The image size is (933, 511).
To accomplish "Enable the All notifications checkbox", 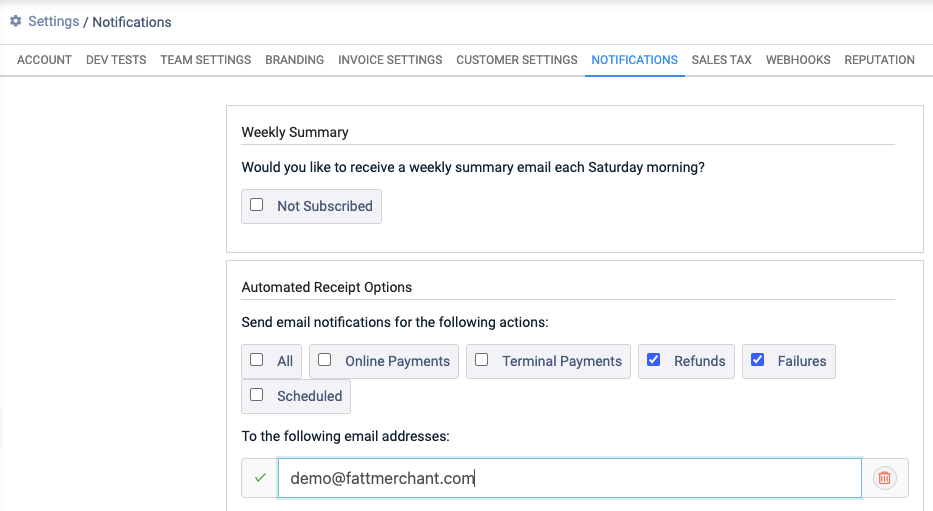I will 256,360.
